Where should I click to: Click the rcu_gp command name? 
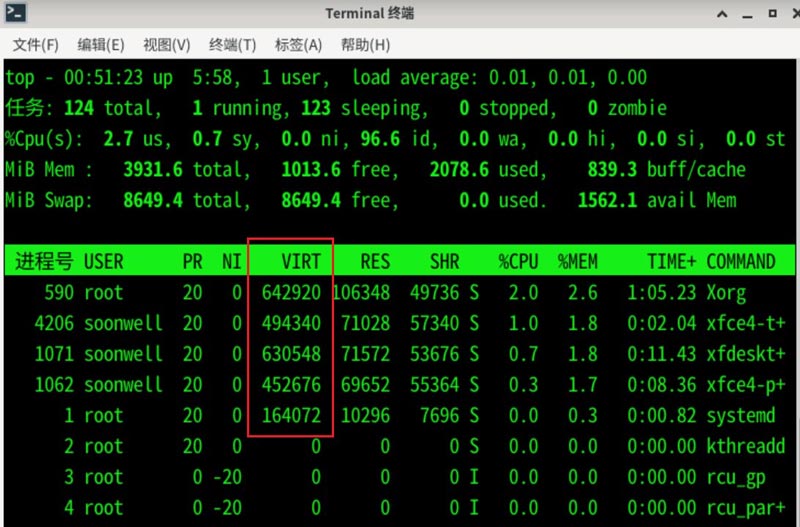pyautogui.click(x=736, y=478)
